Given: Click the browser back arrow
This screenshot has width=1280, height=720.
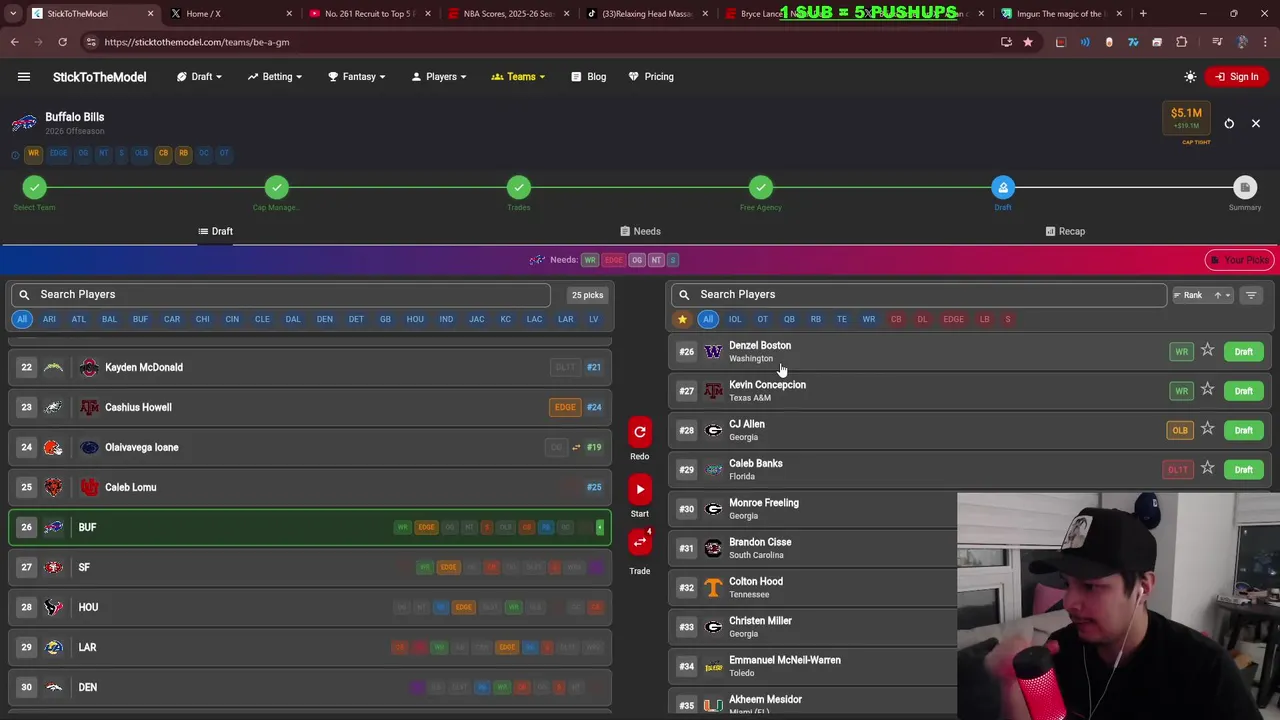Looking at the screenshot, I should (15, 42).
